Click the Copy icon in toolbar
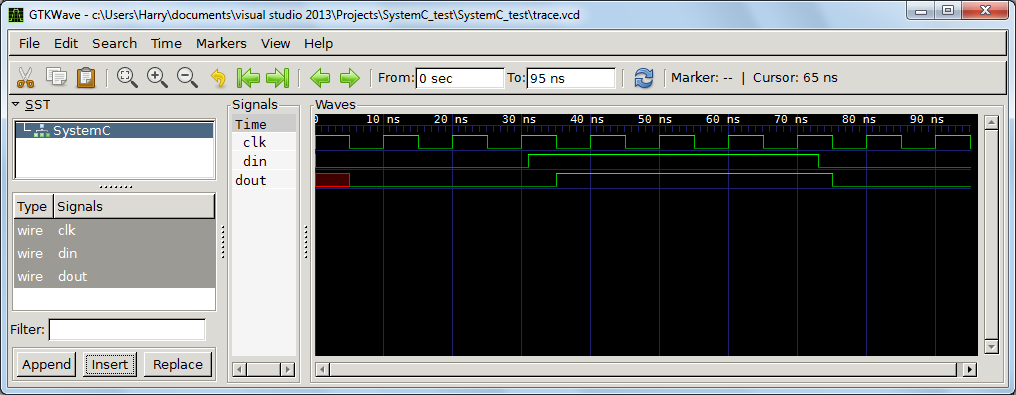The image size is (1016, 395). [56, 77]
